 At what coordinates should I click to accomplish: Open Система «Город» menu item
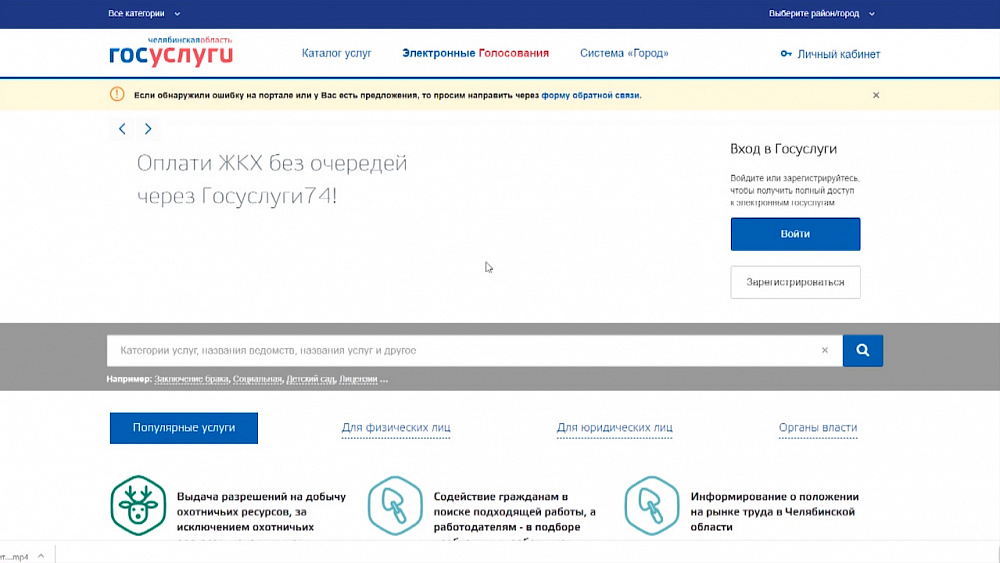tap(624, 53)
